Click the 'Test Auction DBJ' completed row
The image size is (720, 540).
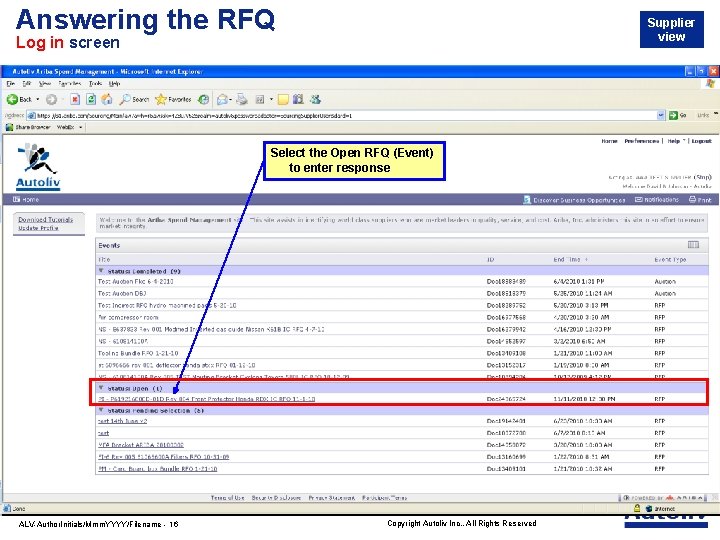pos(402,293)
